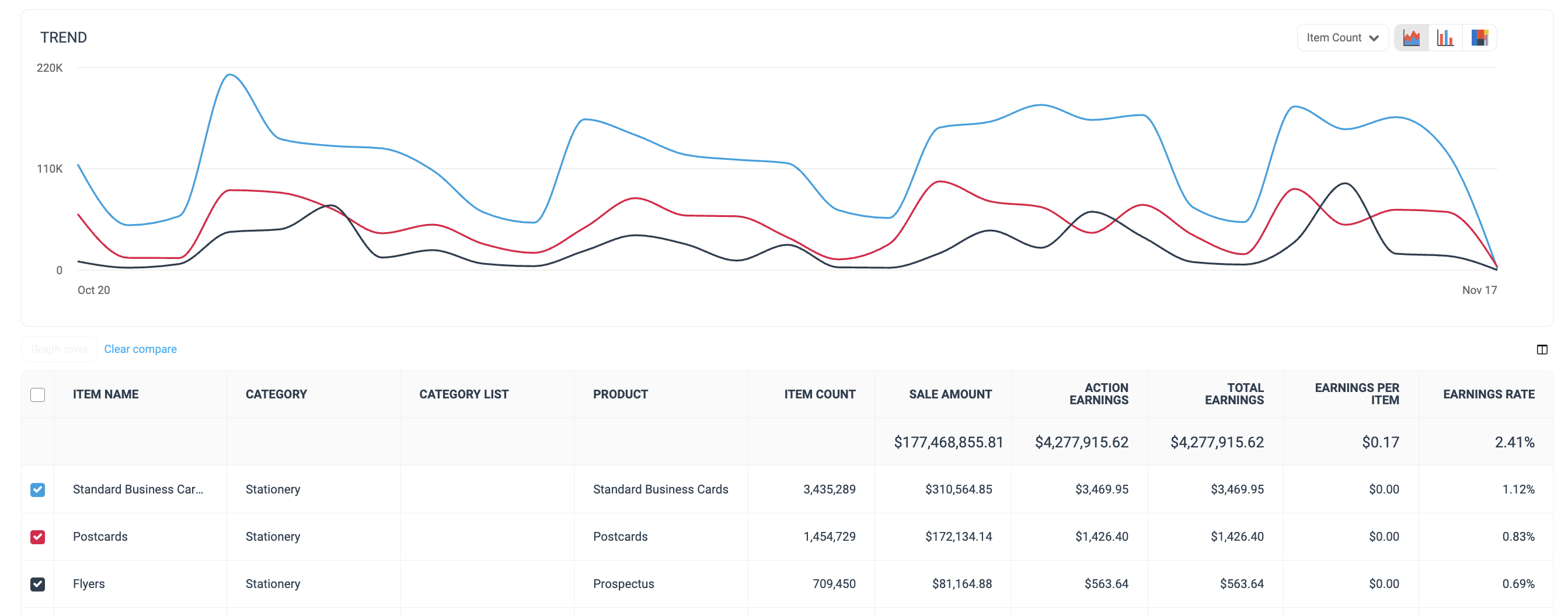
Task: Sort by Category column header
Action: (x=276, y=395)
